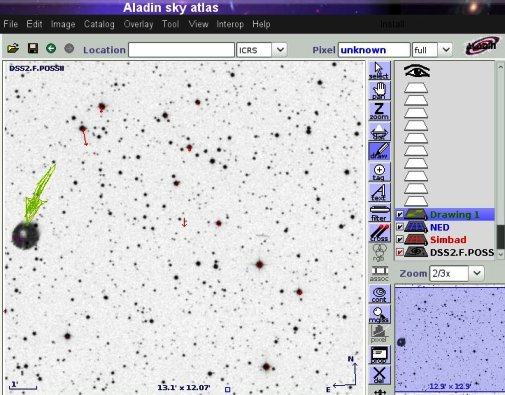
Task: Click the zoom overview thumbnail
Action: pyautogui.click(x=449, y=338)
